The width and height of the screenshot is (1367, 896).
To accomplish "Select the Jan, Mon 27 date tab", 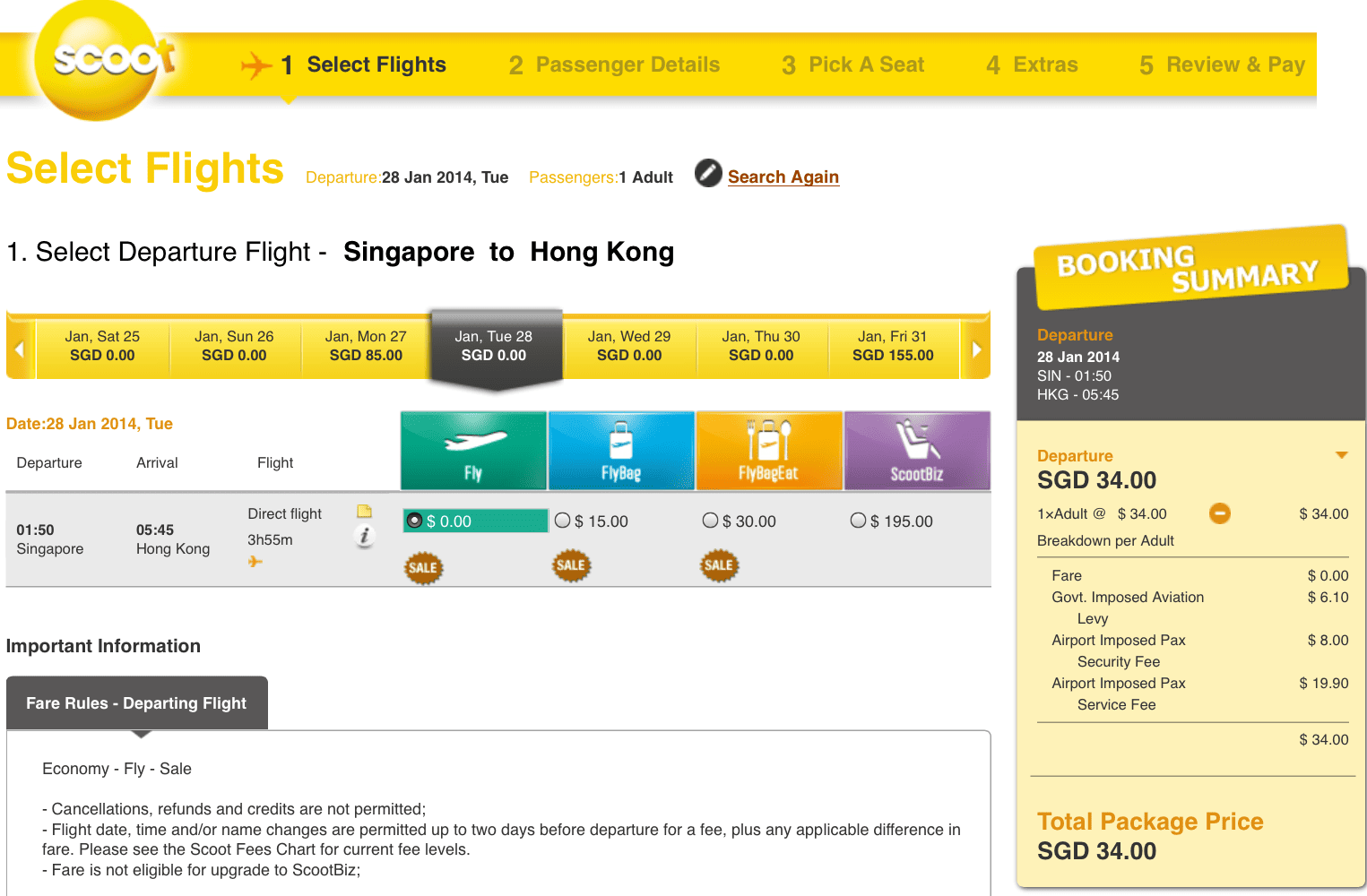I will pyautogui.click(x=366, y=346).
